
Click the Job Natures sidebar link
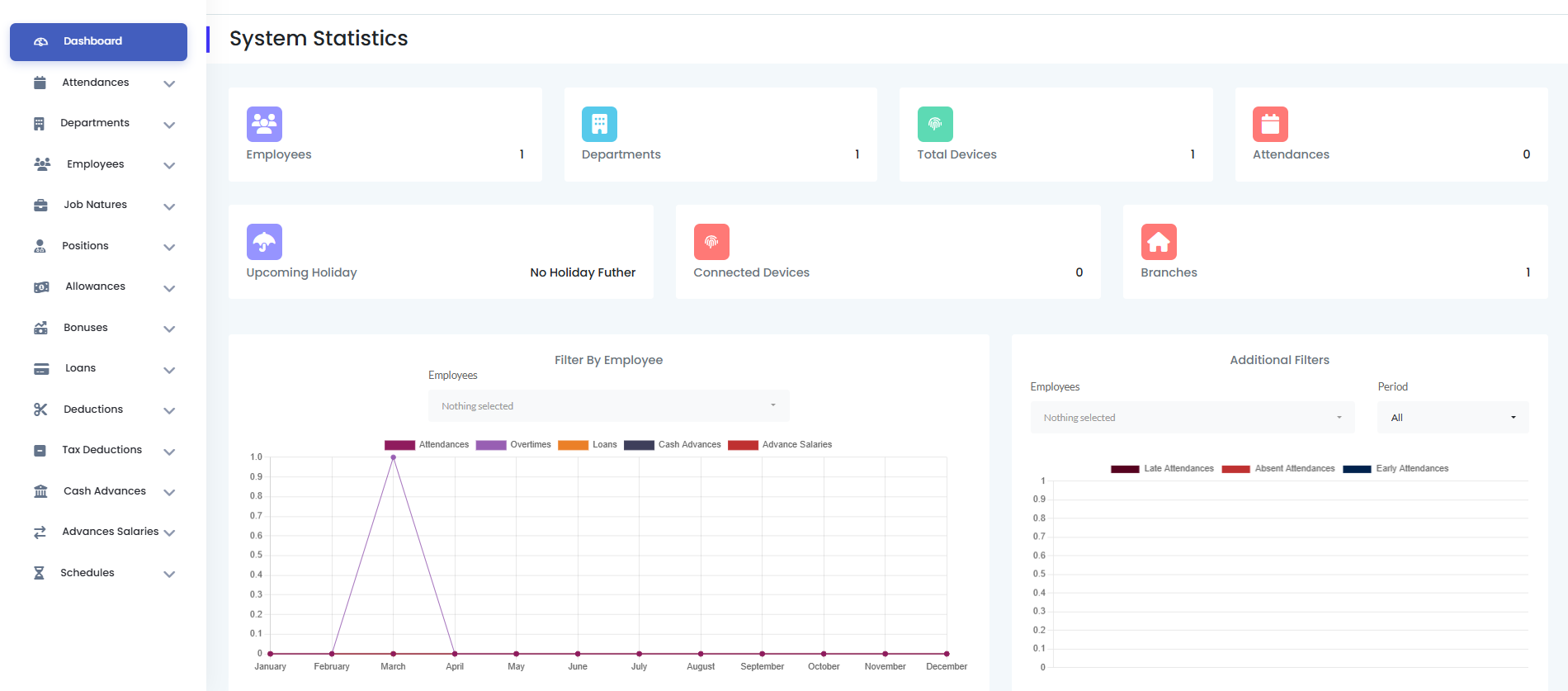coord(95,205)
